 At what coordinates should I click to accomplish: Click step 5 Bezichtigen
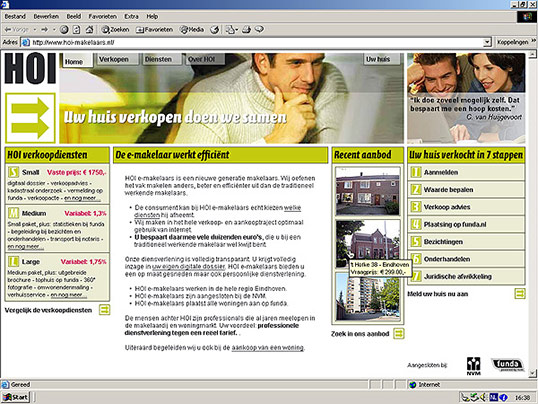click(466, 242)
